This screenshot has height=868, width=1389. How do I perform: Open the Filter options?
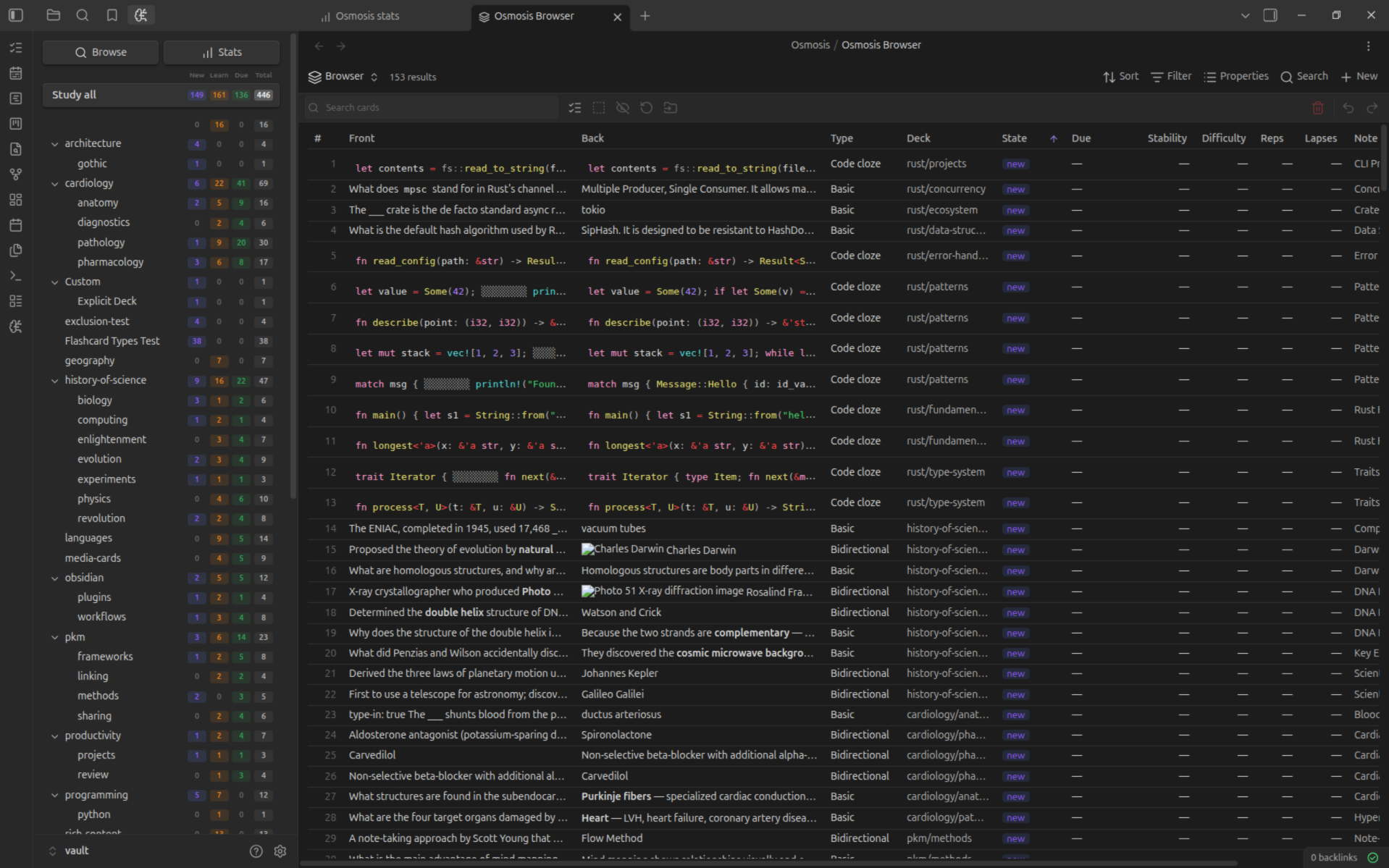1171,77
